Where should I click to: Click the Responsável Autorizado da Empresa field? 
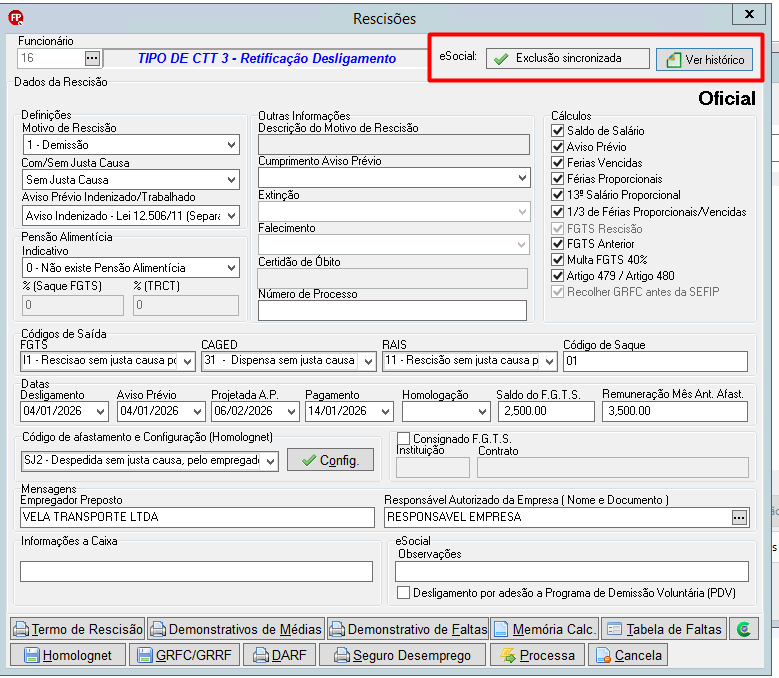[x=557, y=517]
